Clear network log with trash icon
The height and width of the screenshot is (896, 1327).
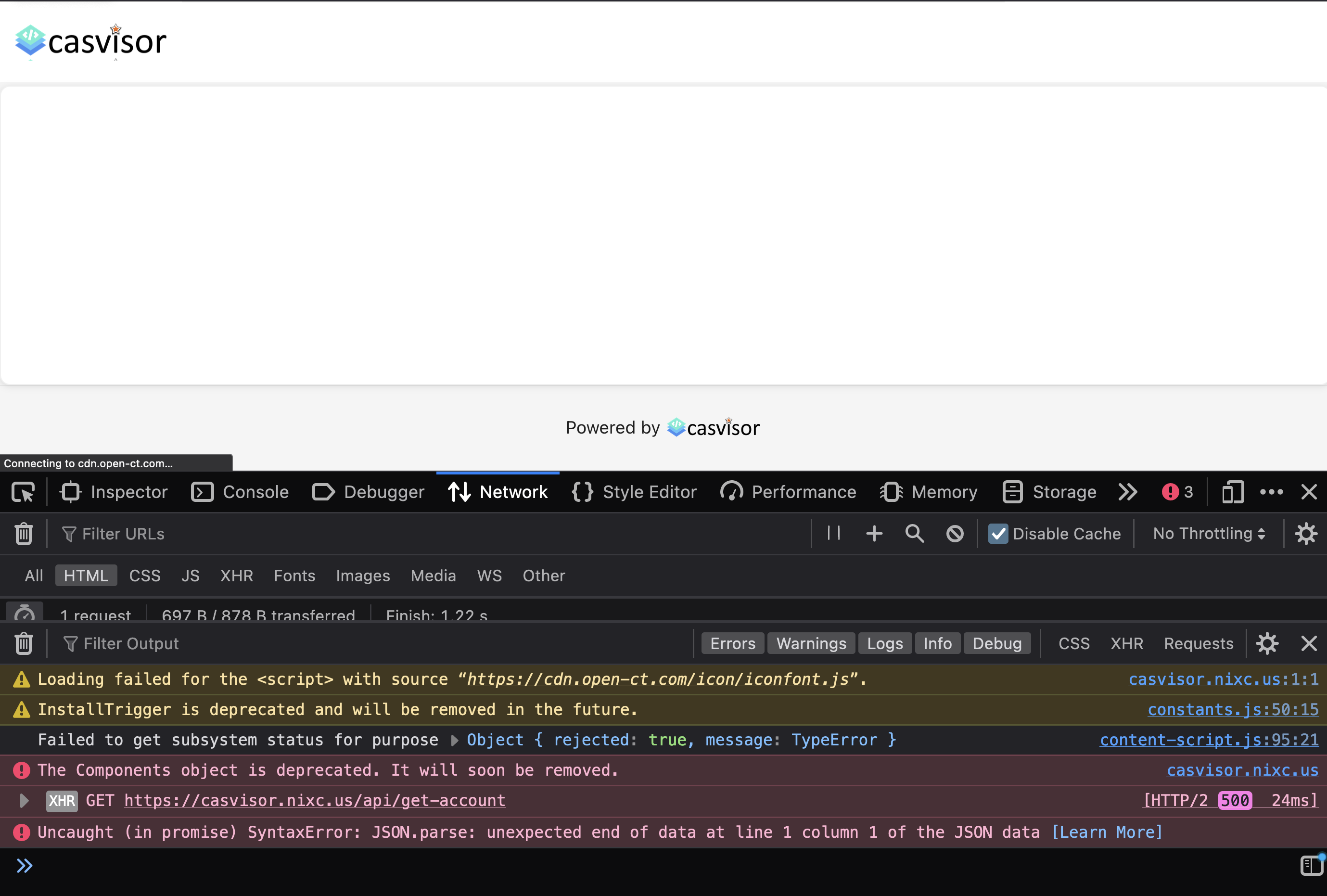(24, 534)
